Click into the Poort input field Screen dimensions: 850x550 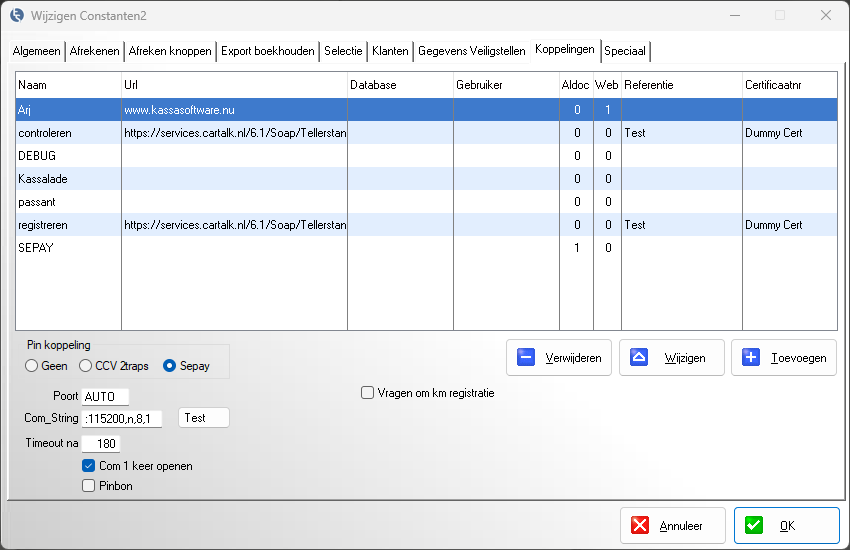(x=105, y=397)
